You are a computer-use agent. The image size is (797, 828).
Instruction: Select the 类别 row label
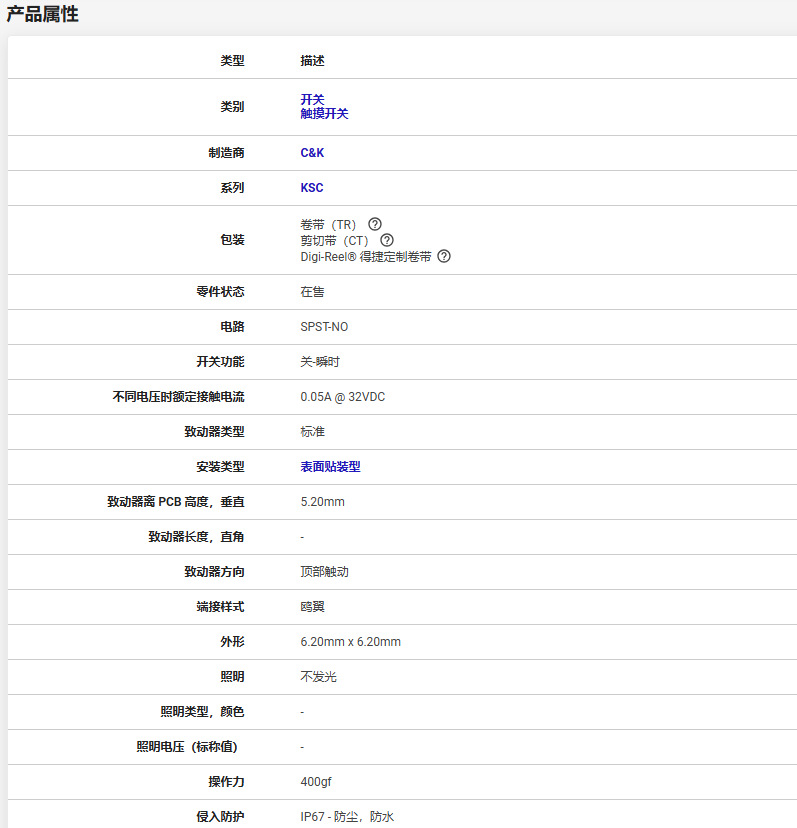tap(232, 107)
